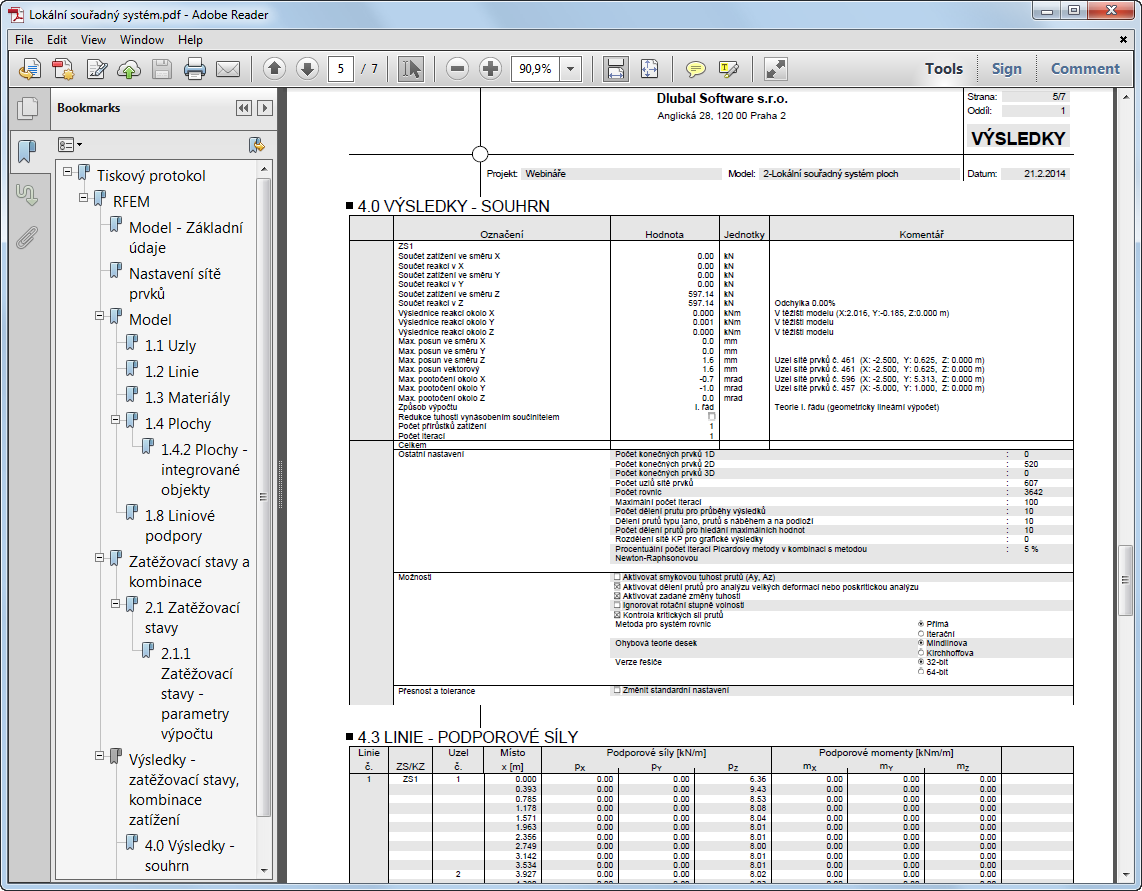
Task: Click the page number input field
Action: [341, 69]
